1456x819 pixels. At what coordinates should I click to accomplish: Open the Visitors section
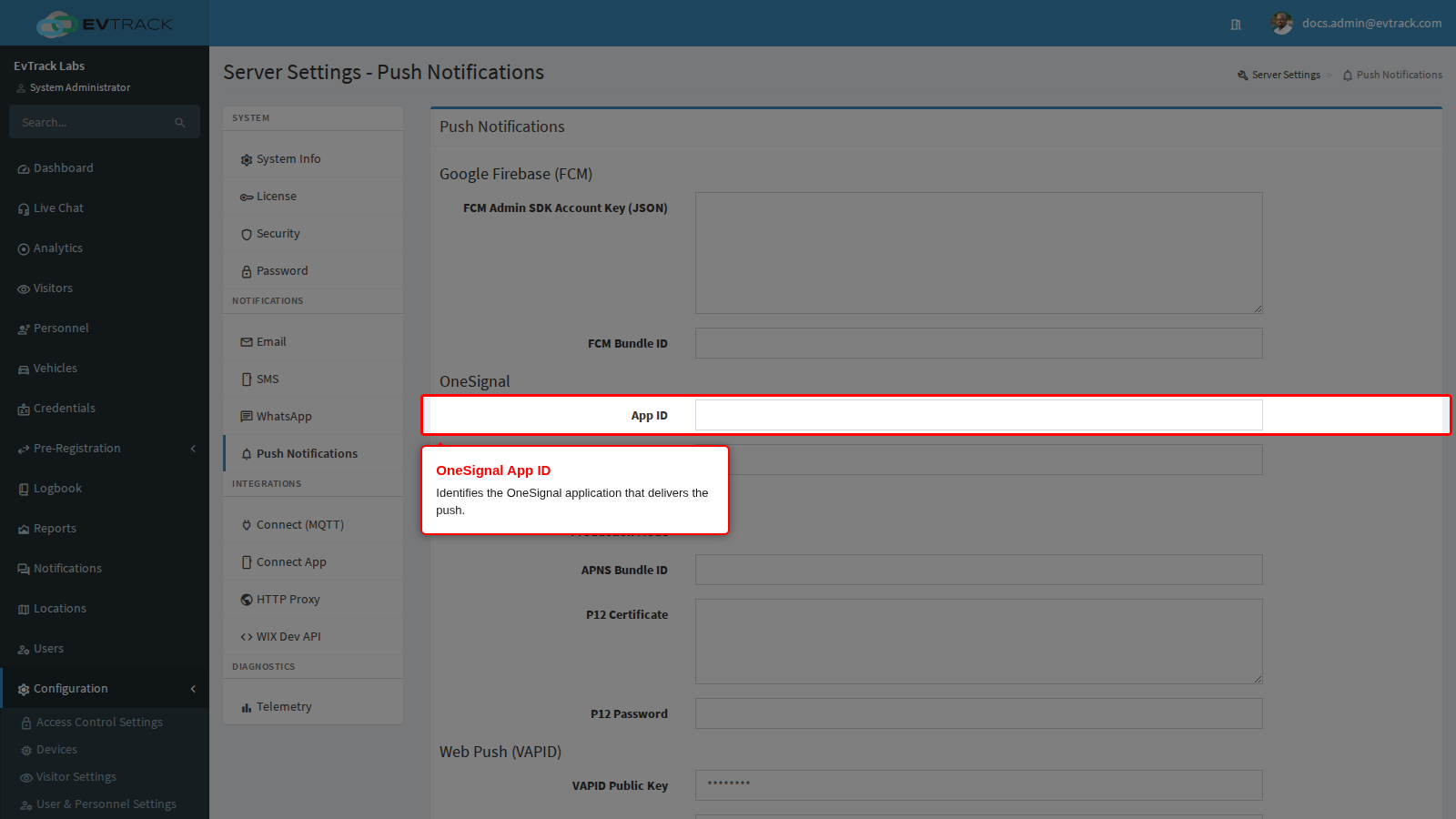click(105, 288)
